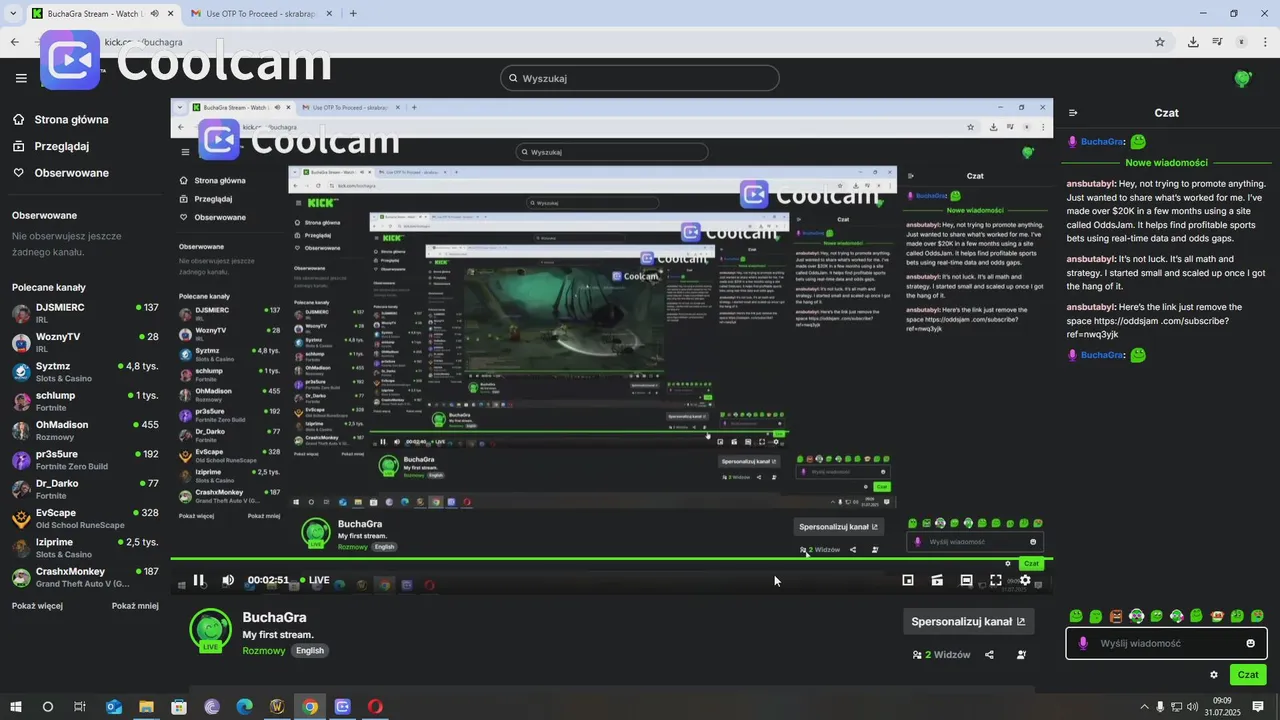Click the taskbar clock showing 09:09
1280x720 pixels.
point(1222,707)
